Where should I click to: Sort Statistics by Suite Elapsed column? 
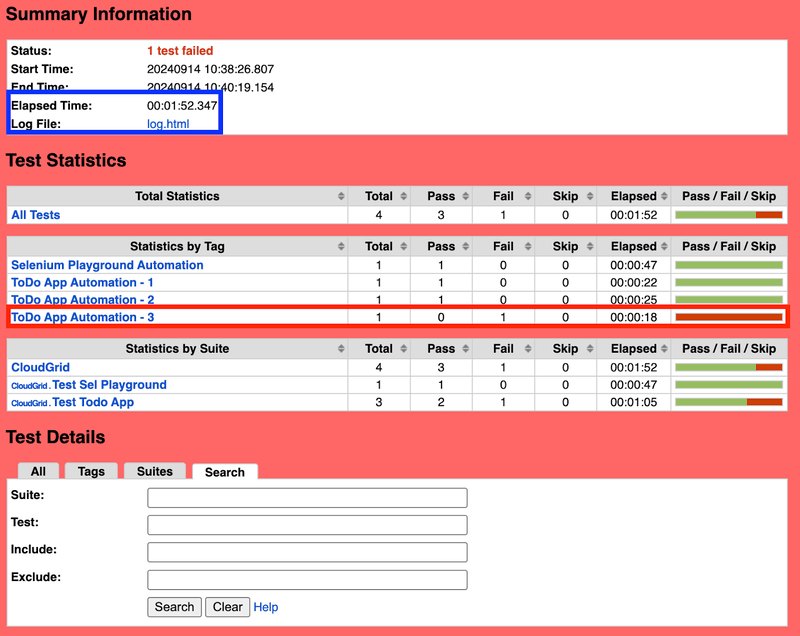pyautogui.click(x=634, y=349)
